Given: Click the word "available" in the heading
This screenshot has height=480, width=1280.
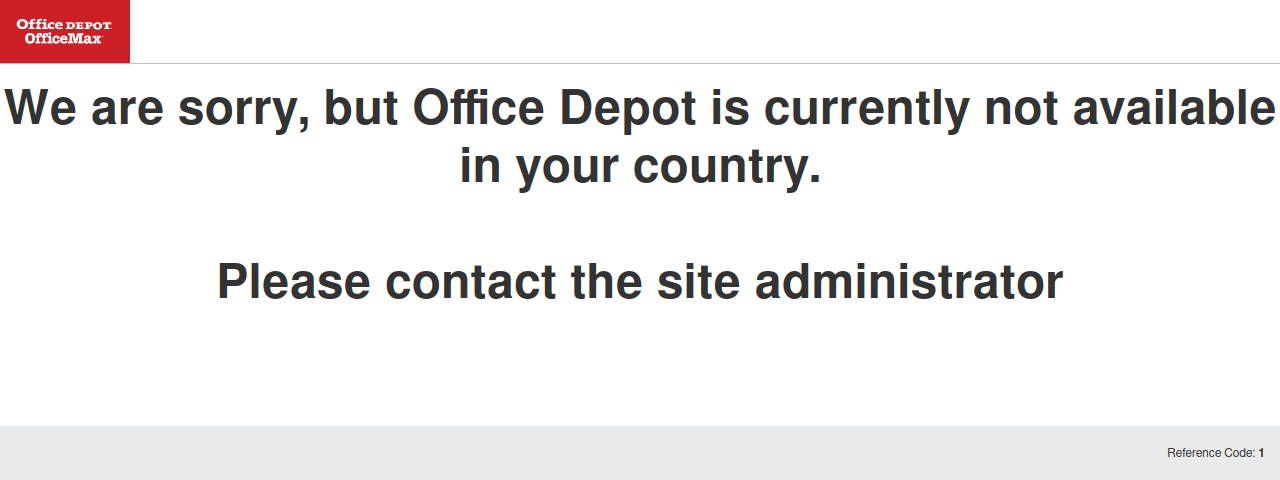Looking at the screenshot, I should tap(1175, 107).
